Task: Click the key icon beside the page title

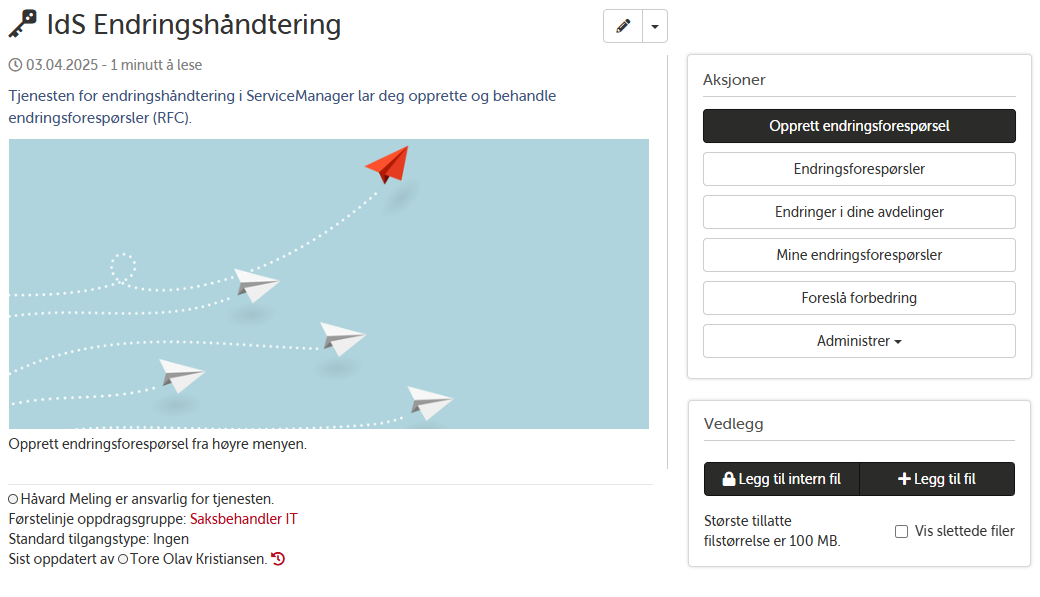Action: click(x=21, y=25)
